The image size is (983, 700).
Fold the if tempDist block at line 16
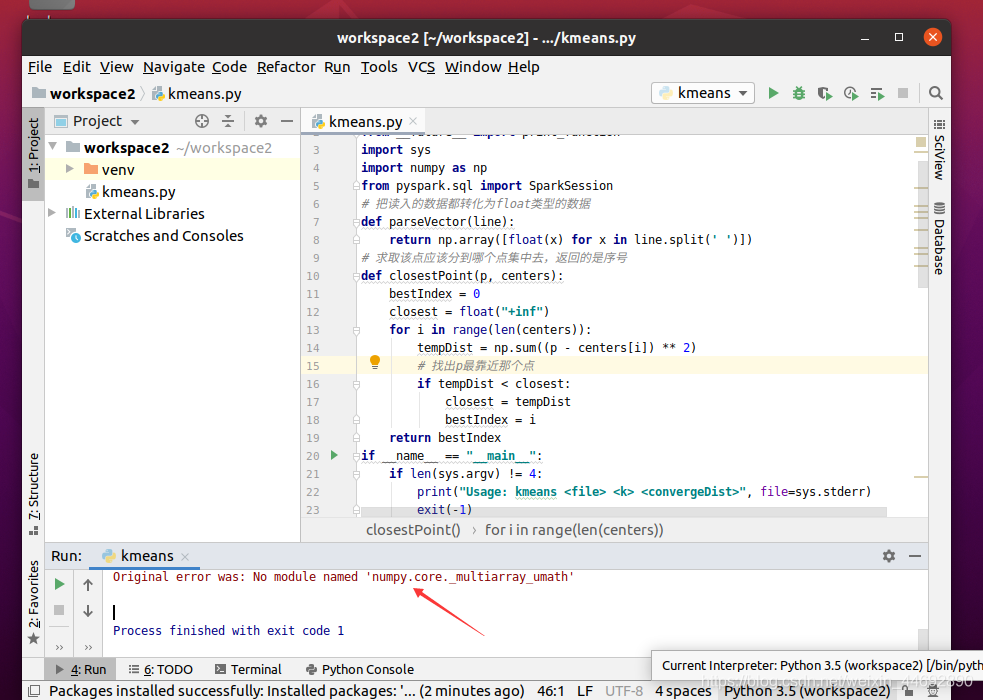point(356,384)
